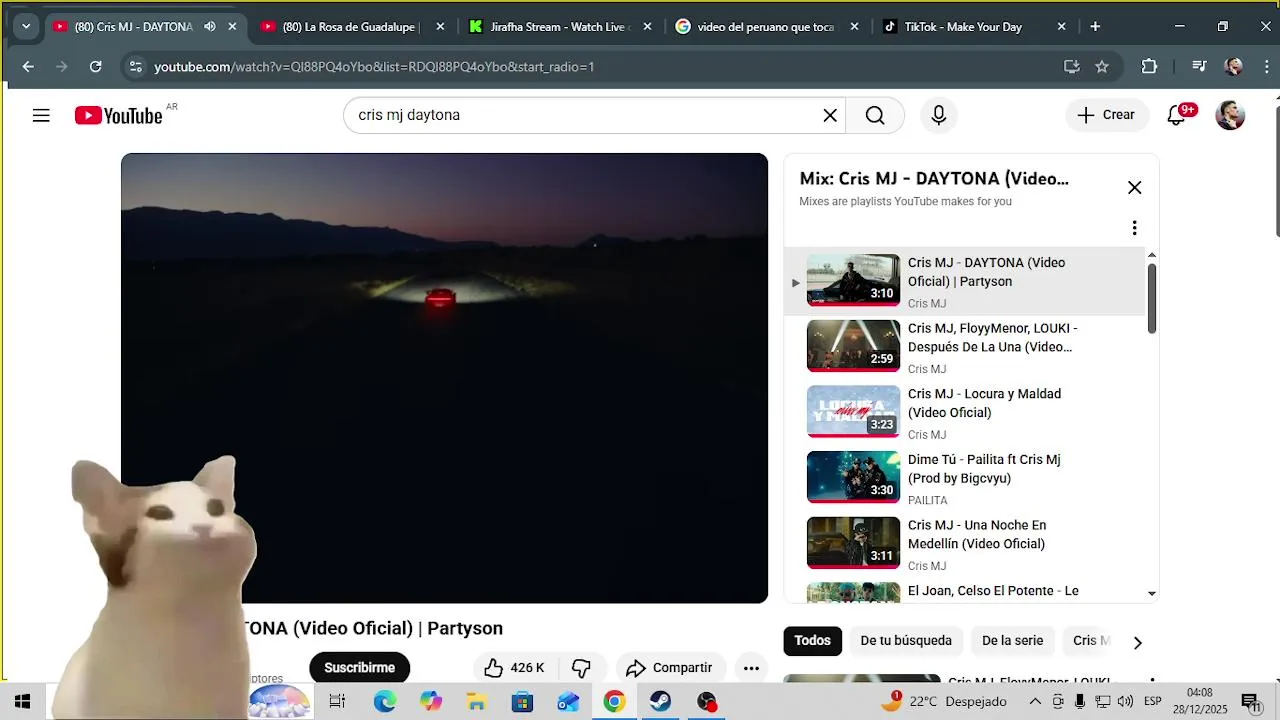Image resolution: width=1280 pixels, height=720 pixels.
Task: Open Chrome media control icon
Action: [x=1199, y=67]
